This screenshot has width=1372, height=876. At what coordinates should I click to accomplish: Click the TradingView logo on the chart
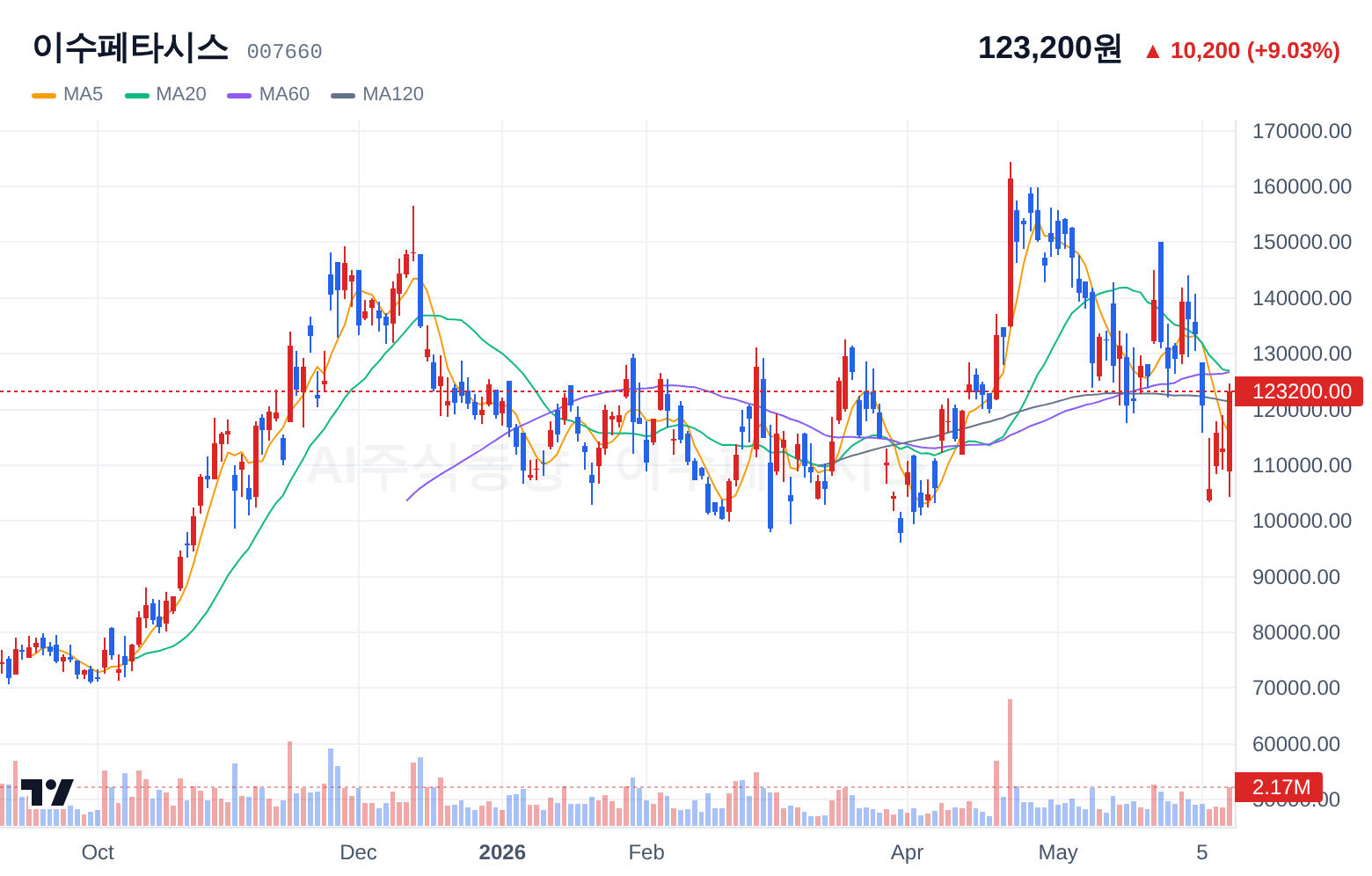click(47, 792)
